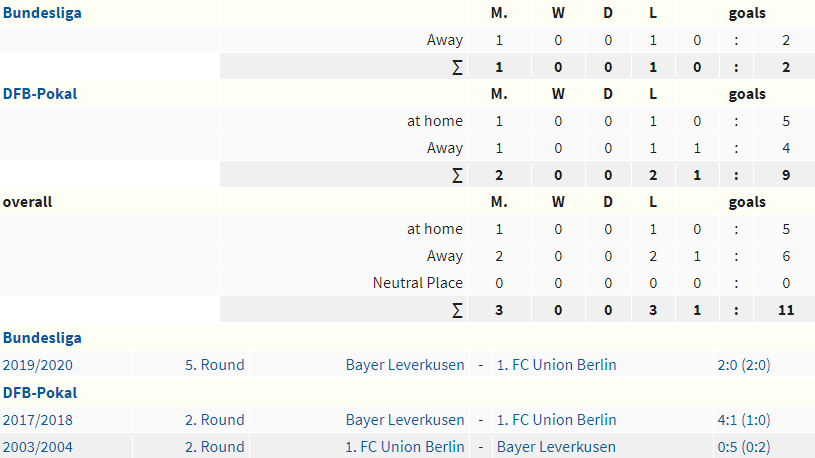Viewport: 815px width, 458px height.
Task: Open 1. FC Union Berlin in 2019/2020 row
Action: click(x=557, y=365)
